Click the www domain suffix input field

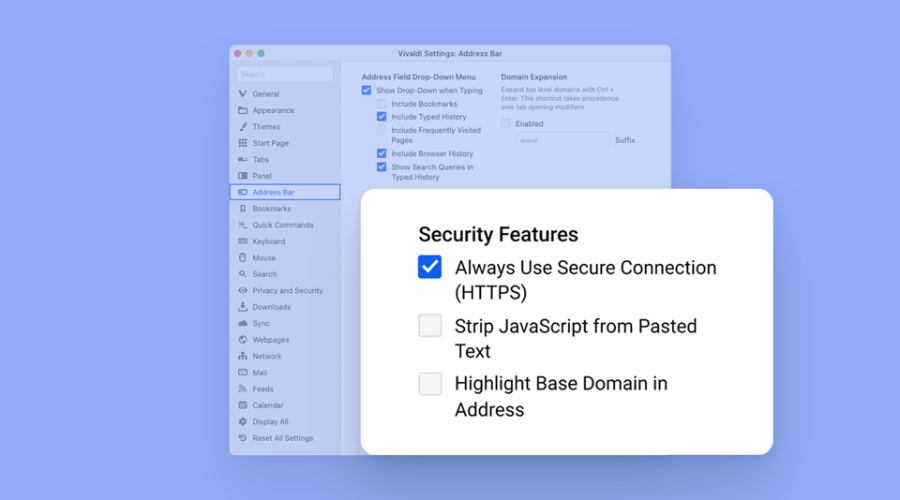click(562, 140)
